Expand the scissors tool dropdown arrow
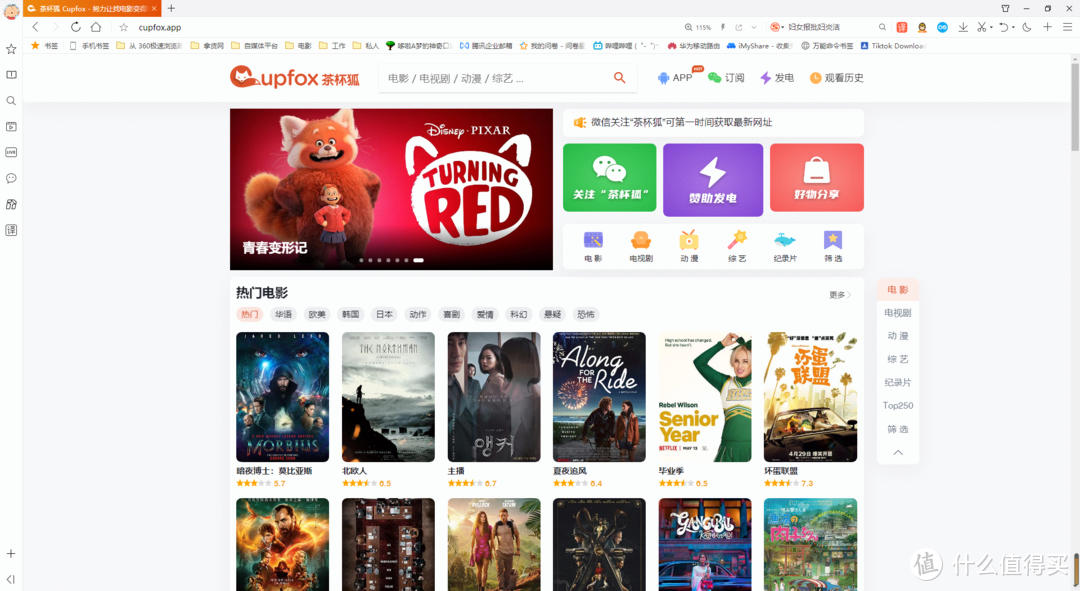The height and width of the screenshot is (591, 1080). coord(991,28)
